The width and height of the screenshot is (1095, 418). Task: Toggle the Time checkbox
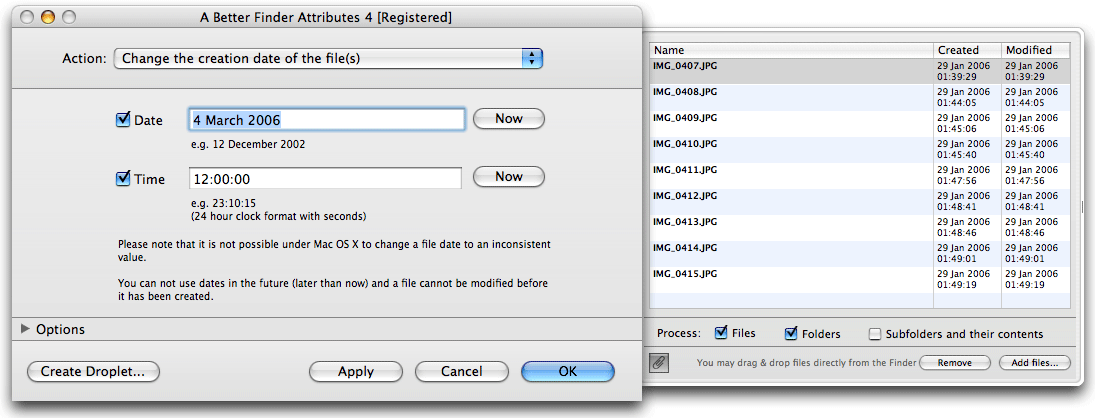pos(123,179)
